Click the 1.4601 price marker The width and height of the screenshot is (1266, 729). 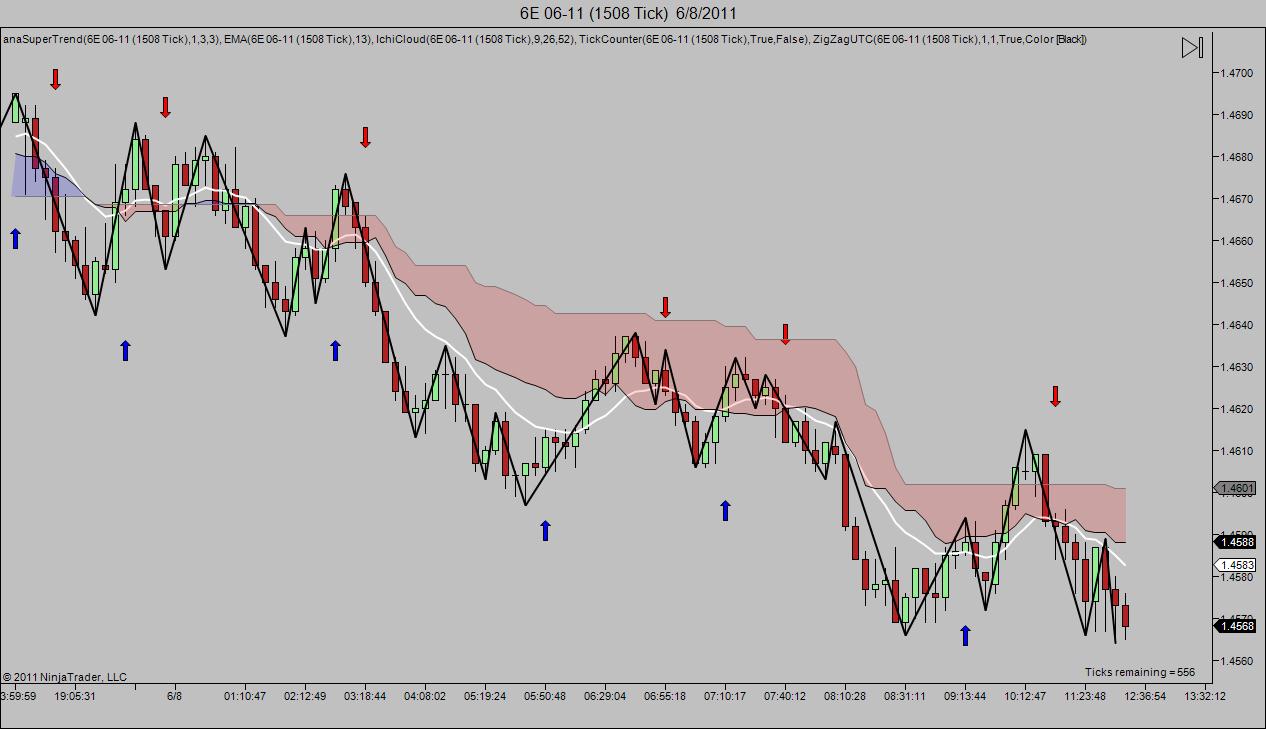tap(1236, 489)
